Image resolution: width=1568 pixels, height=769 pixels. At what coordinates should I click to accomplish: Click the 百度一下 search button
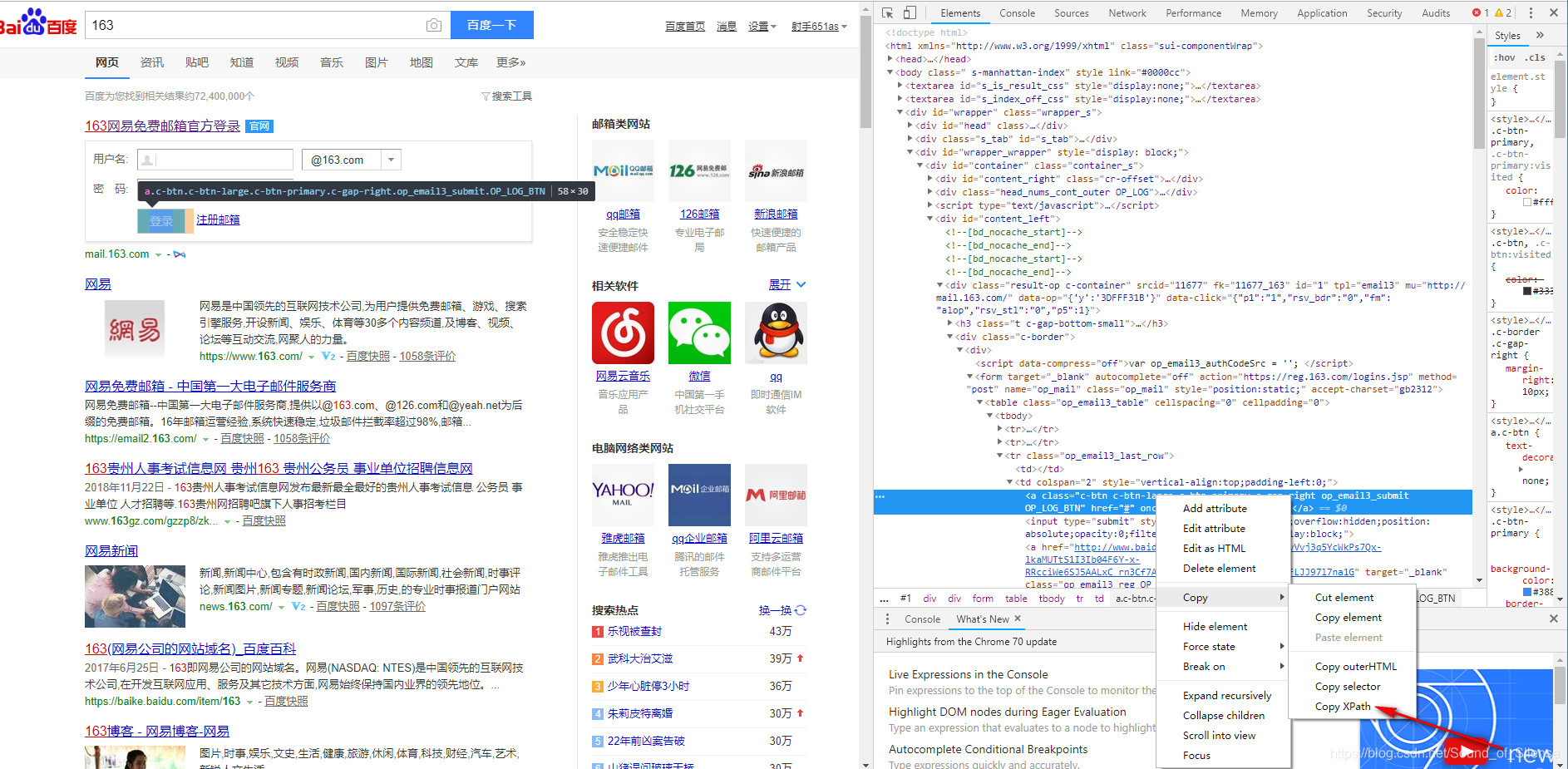491,25
